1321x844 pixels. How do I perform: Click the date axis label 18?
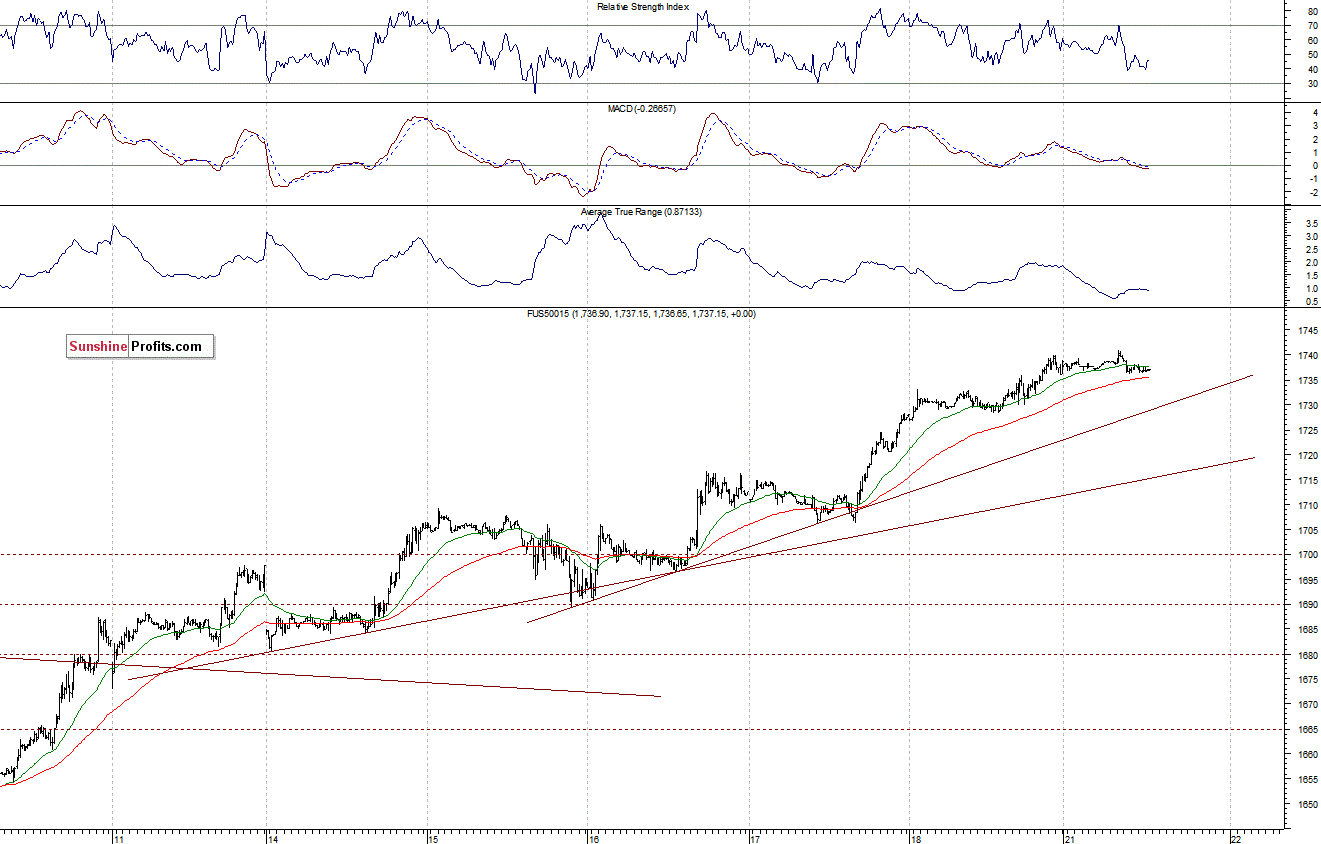[x=916, y=838]
